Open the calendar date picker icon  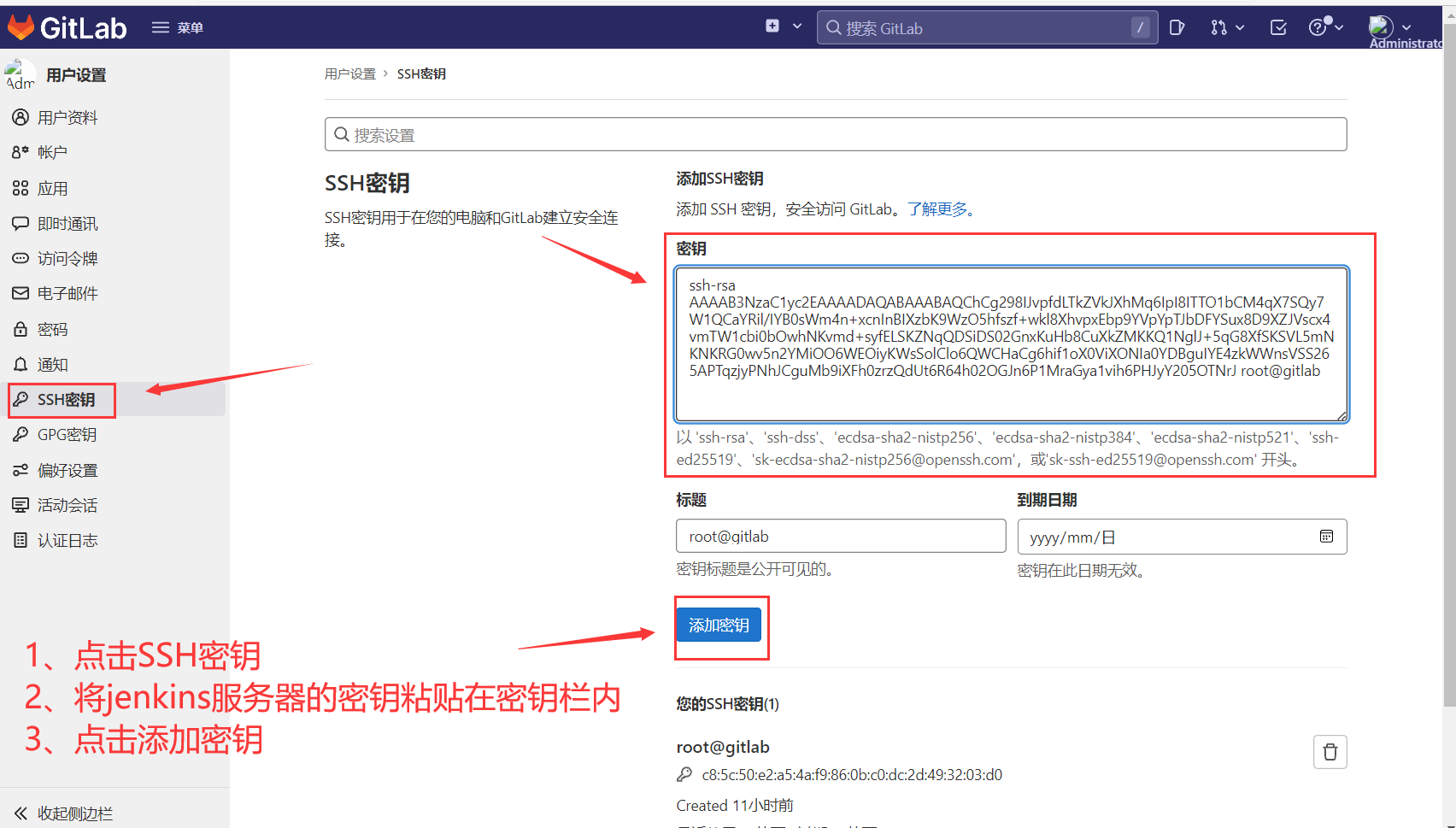(x=1326, y=537)
